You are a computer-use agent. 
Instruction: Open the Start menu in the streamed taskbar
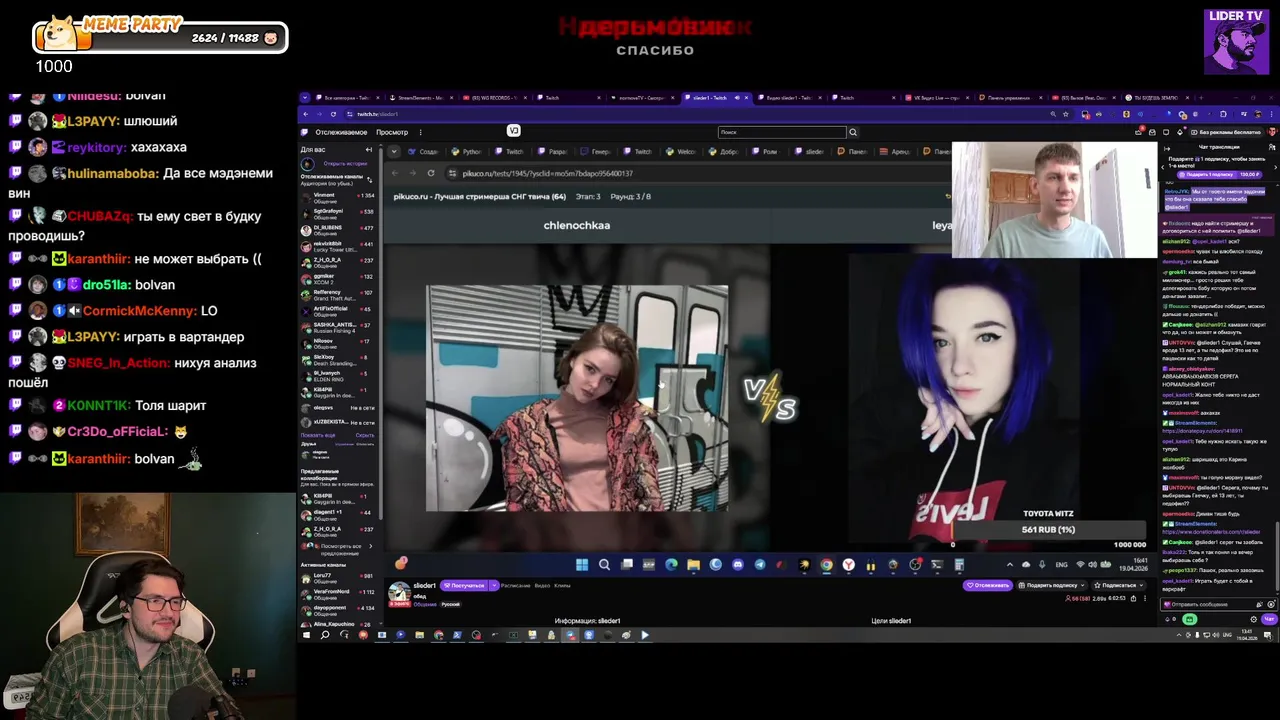[x=581, y=565]
